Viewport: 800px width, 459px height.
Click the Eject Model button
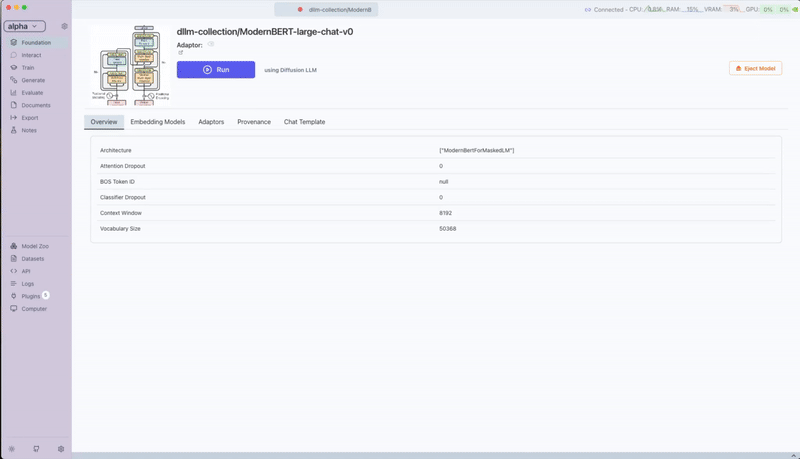click(x=755, y=69)
